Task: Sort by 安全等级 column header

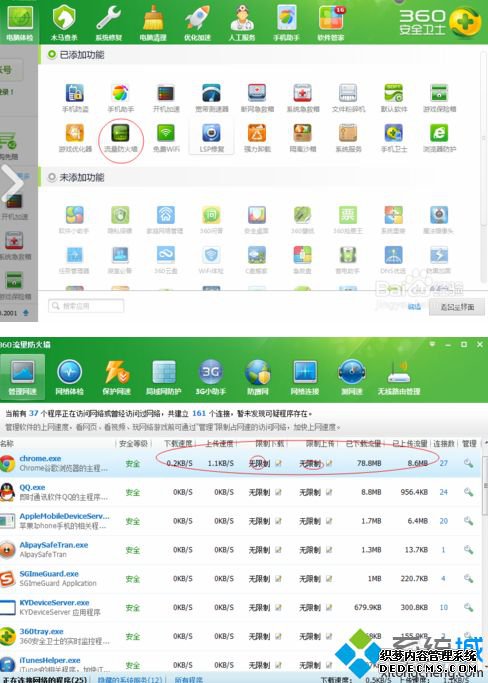Action: [133, 443]
